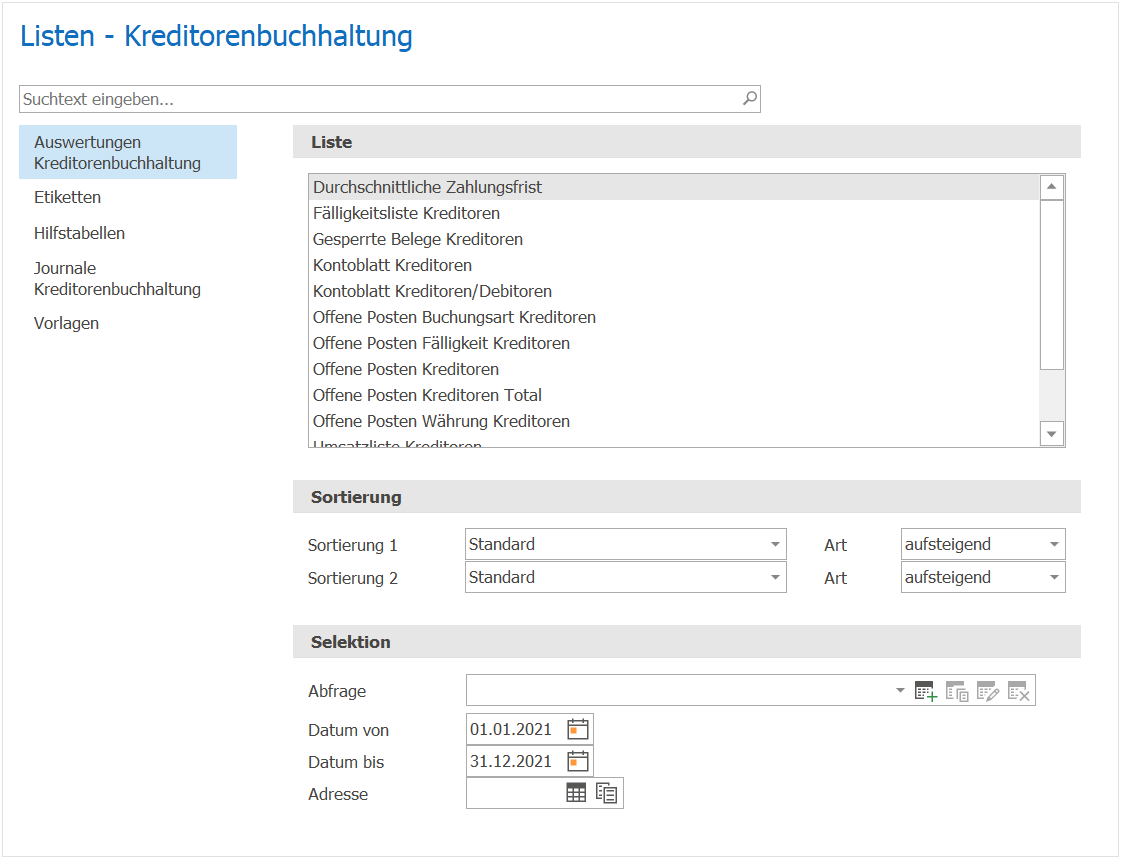Select Kontoblatt Kreditoren entry

[x=675, y=265]
